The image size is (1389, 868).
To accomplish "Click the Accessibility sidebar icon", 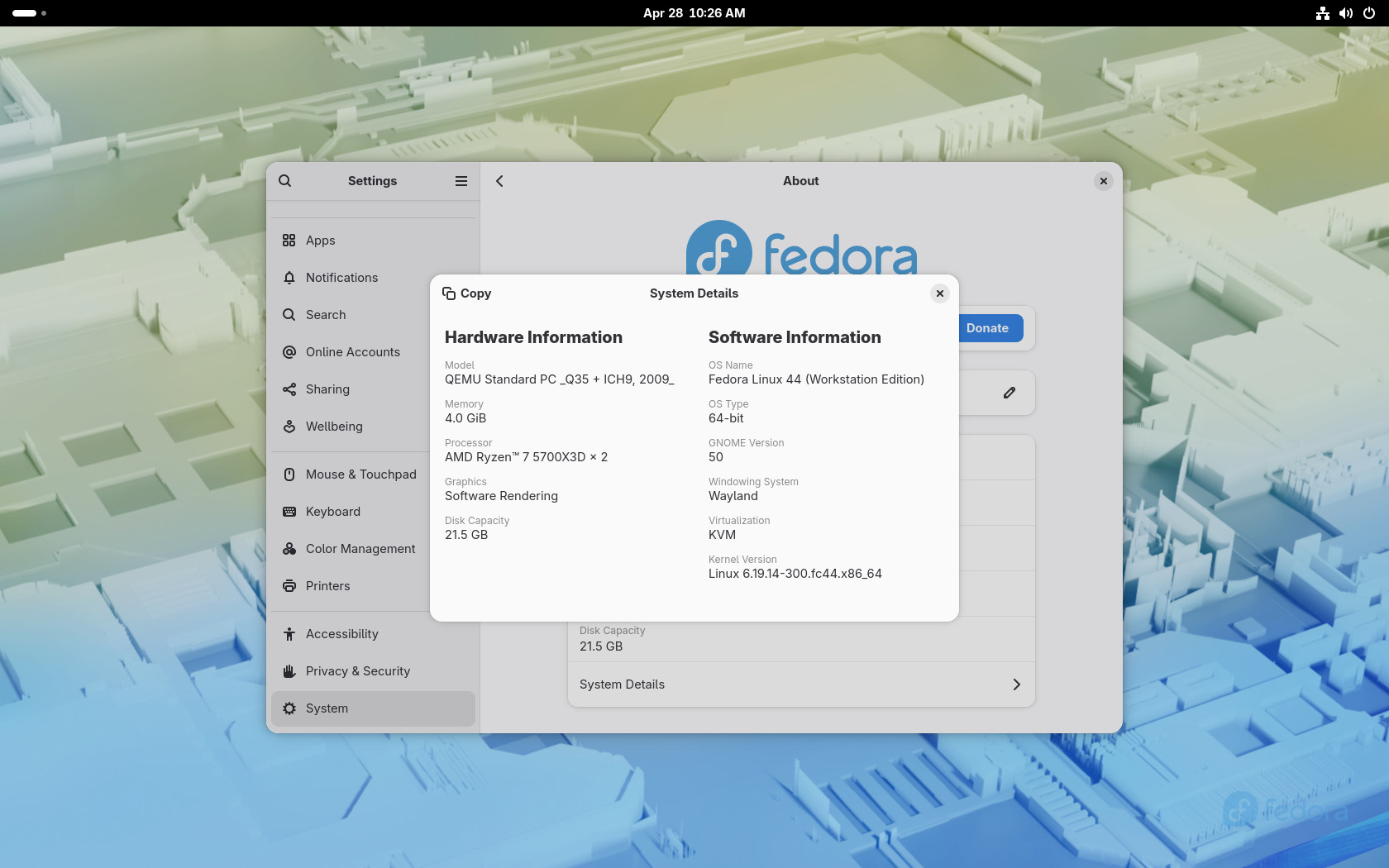I will [289, 634].
